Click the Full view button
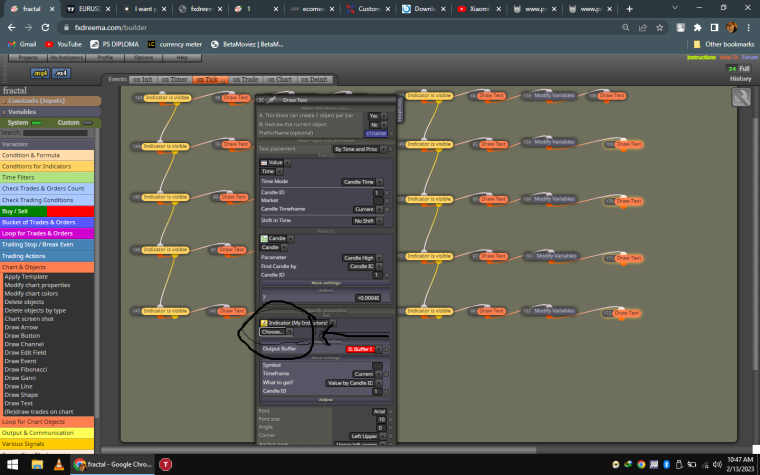Image resolution: width=760 pixels, height=475 pixels. click(744, 69)
